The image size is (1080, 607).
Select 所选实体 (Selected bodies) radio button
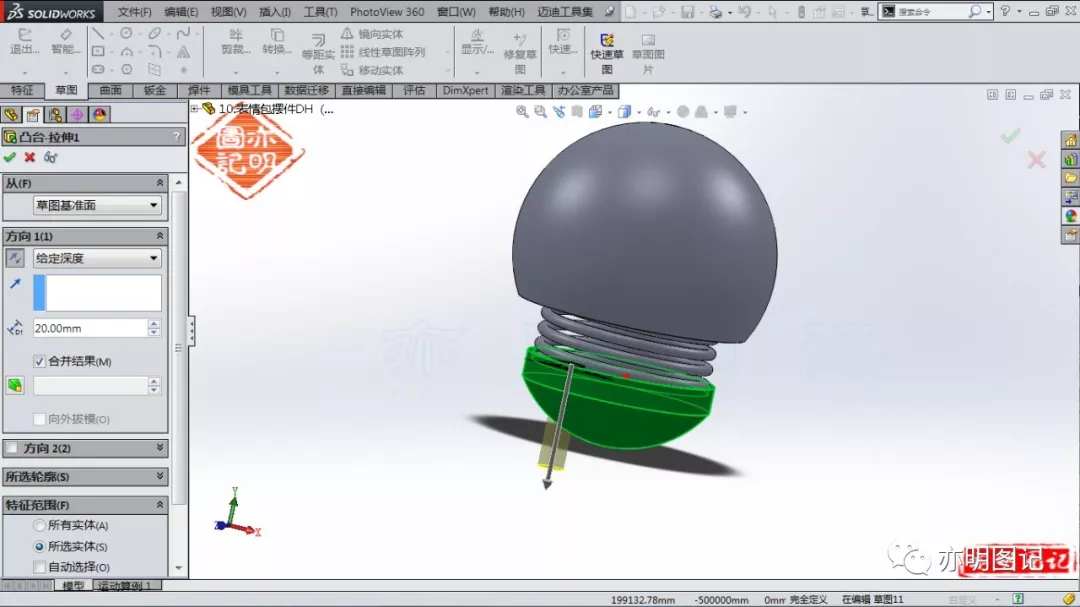pyautogui.click(x=39, y=546)
